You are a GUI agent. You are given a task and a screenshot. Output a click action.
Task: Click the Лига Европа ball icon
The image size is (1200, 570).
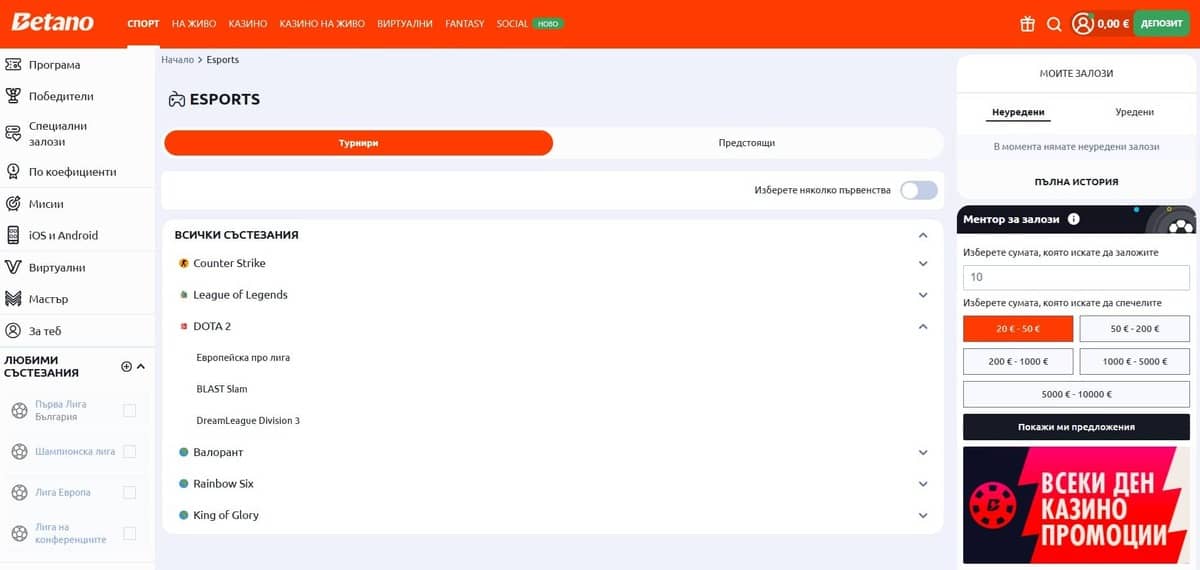tap(19, 492)
